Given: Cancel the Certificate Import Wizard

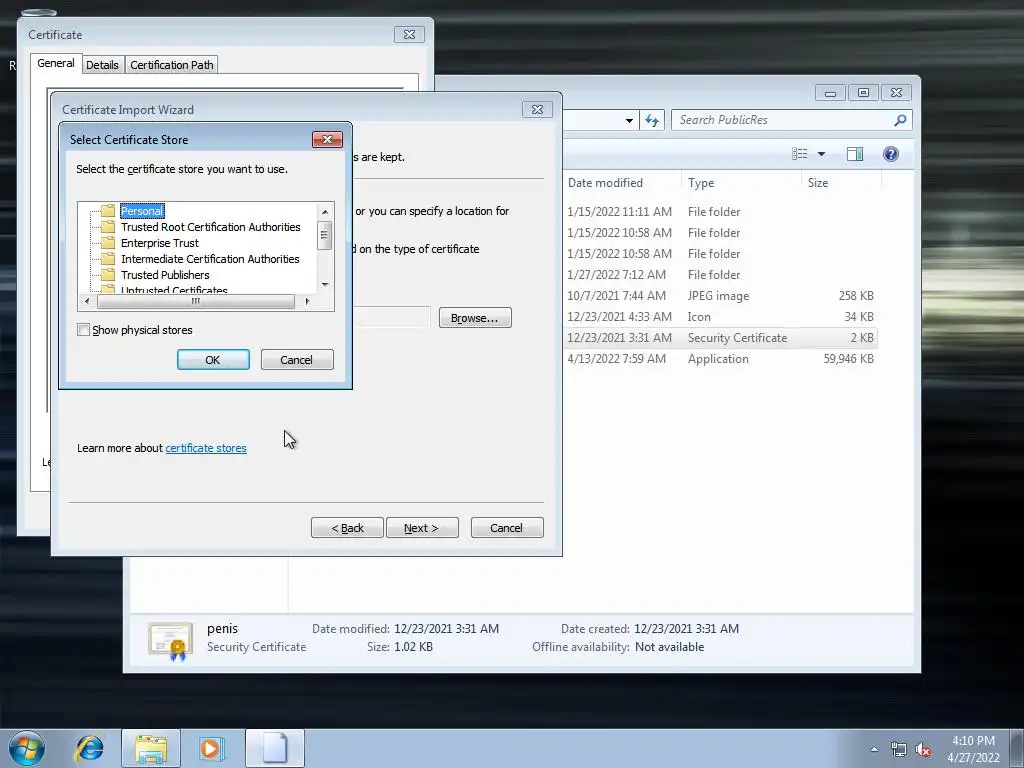Looking at the screenshot, I should [x=507, y=528].
